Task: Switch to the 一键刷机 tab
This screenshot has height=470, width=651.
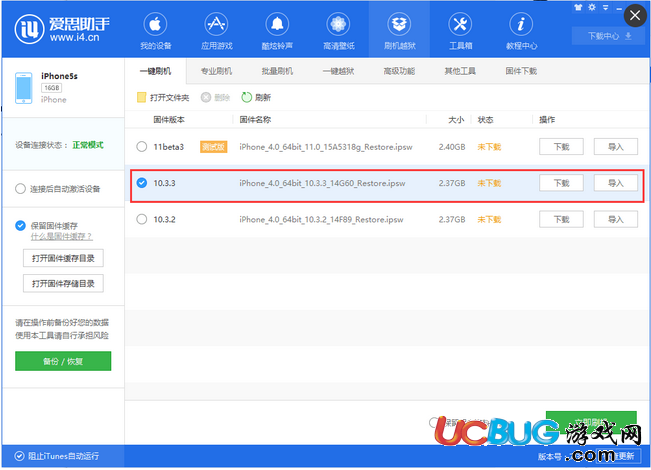Action: click(x=156, y=71)
